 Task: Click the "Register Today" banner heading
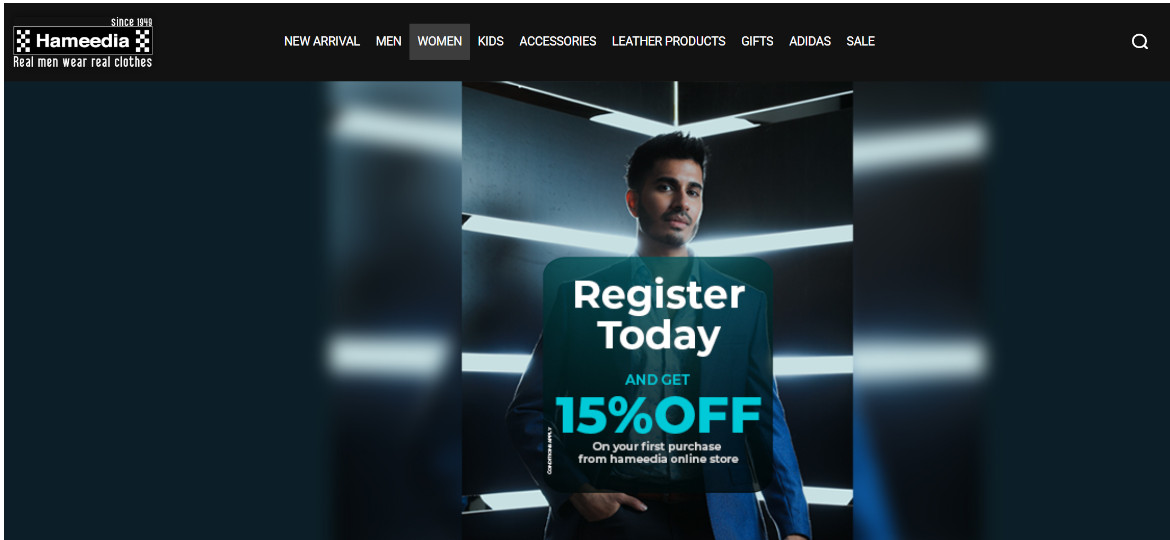[x=659, y=315]
